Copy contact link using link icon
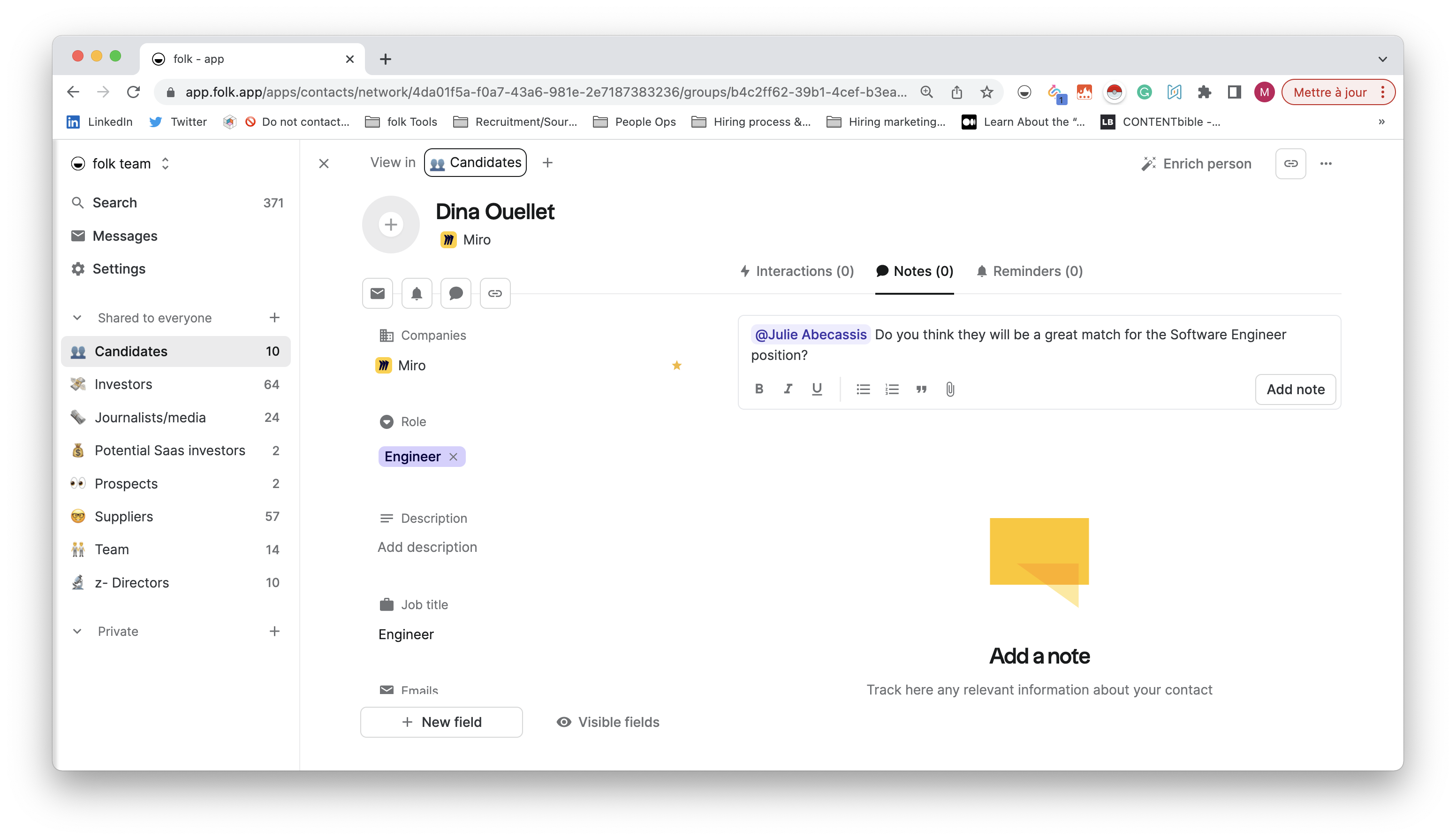Screen dimensions: 1456x840 [1290, 164]
